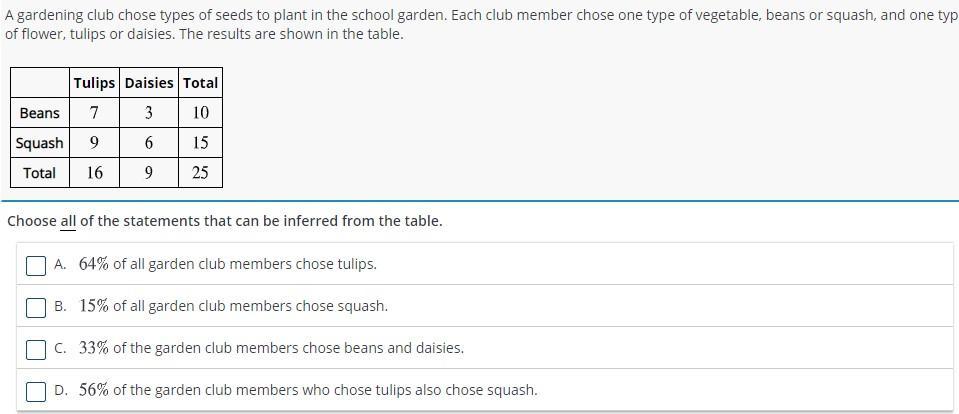Check the box for statement A
The image size is (959, 414).
click(36, 265)
